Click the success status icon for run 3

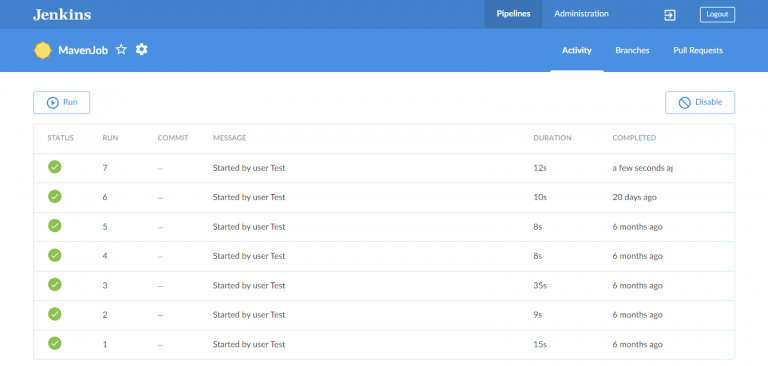[x=55, y=285]
